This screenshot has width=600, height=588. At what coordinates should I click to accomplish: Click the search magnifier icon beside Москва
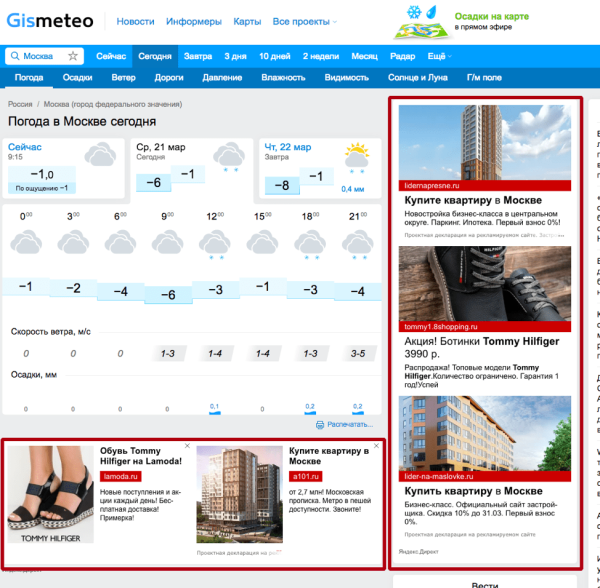pos(15,57)
